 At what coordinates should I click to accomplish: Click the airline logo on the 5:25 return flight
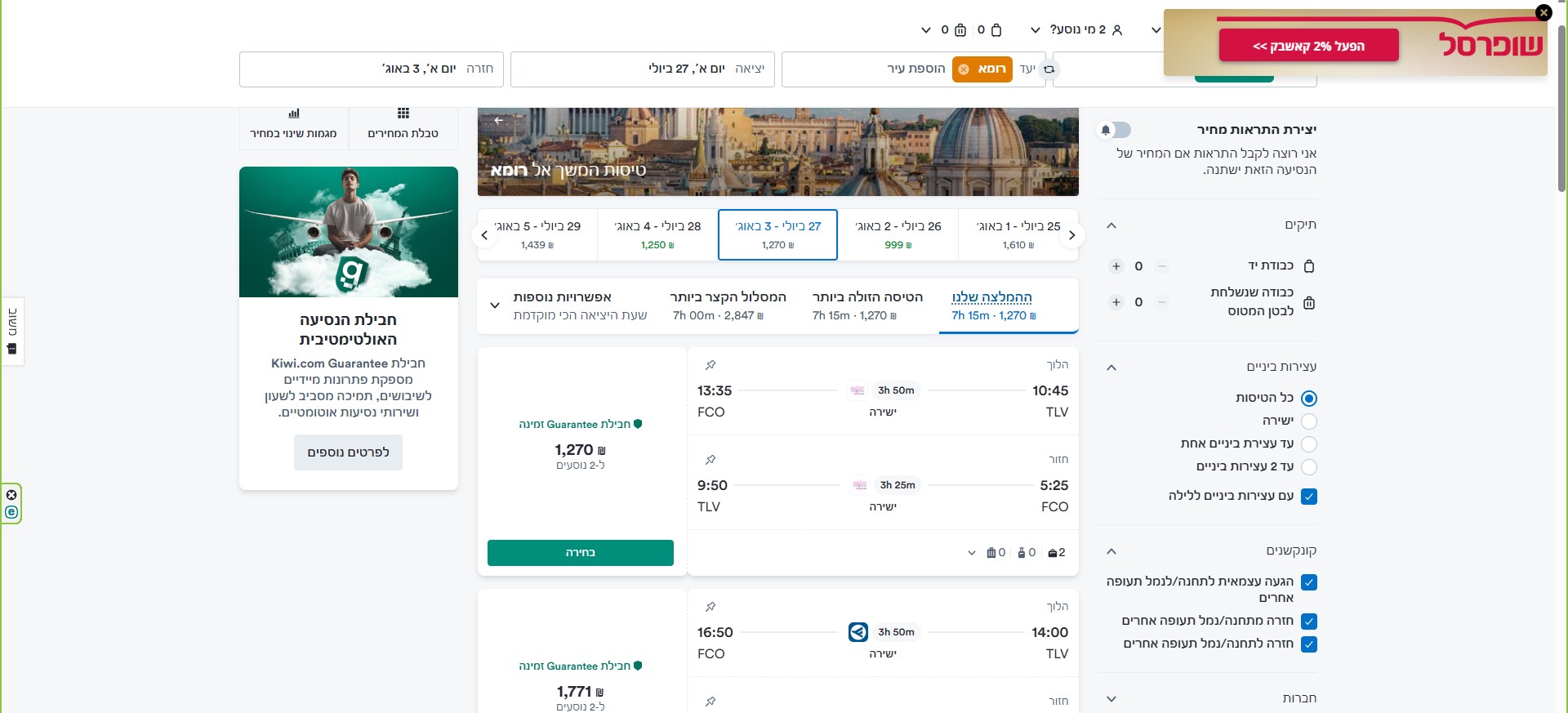860,485
